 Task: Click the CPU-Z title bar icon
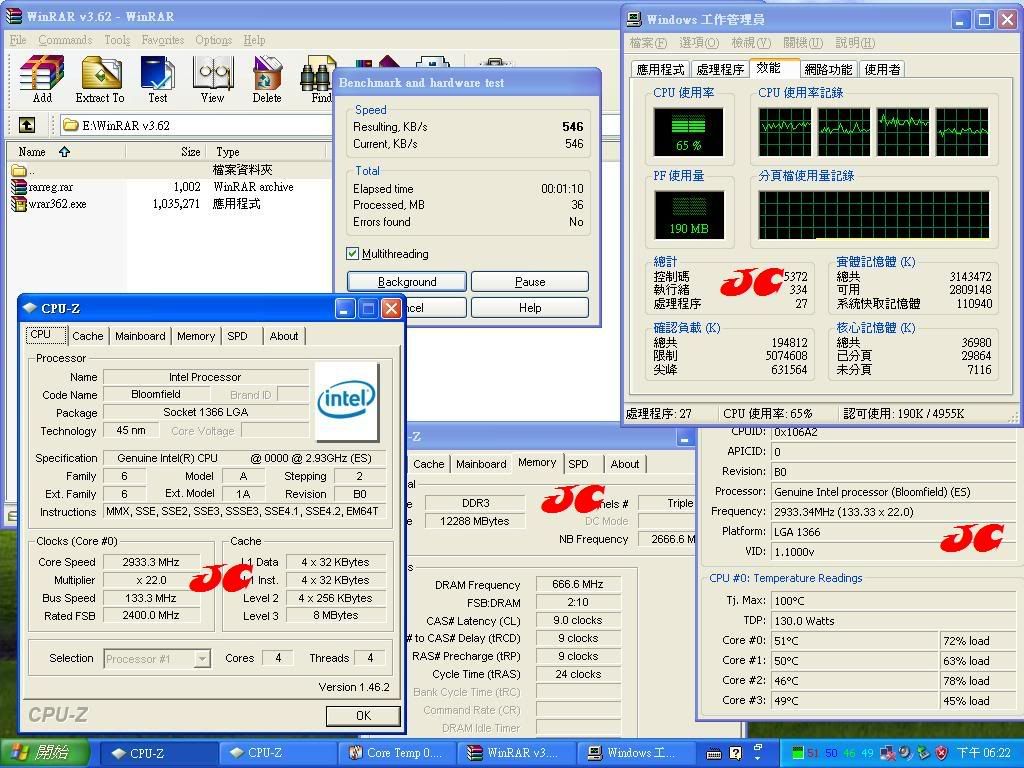pyautogui.click(x=29, y=308)
